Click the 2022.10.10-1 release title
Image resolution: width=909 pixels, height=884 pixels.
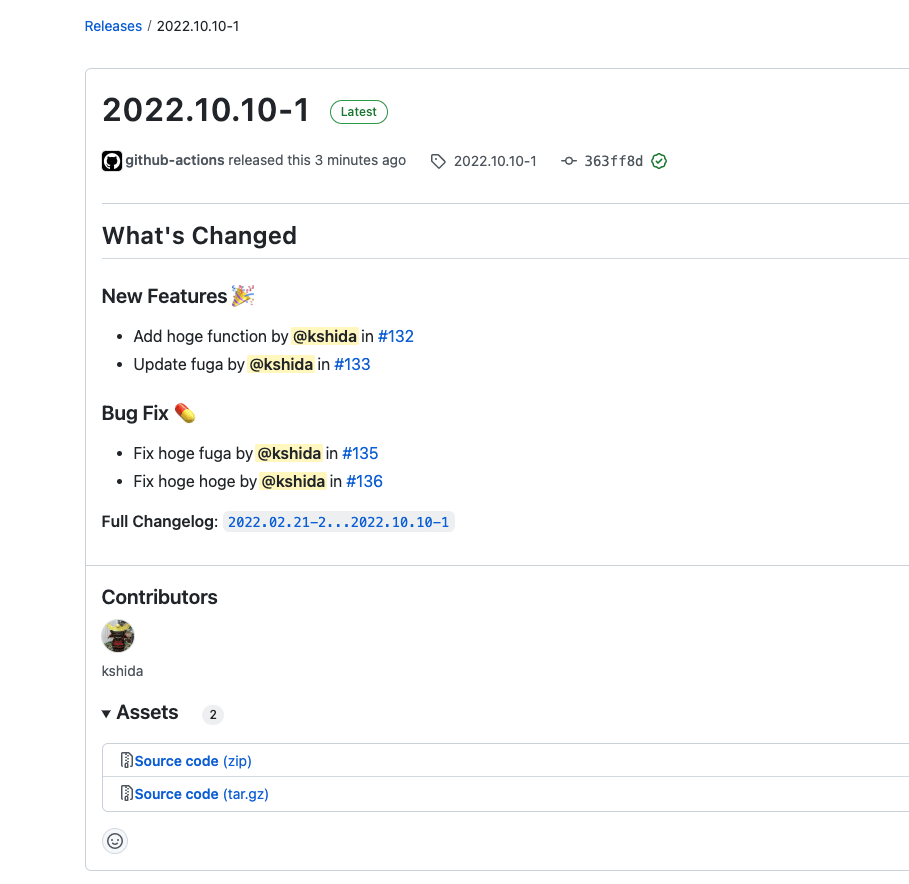(206, 110)
